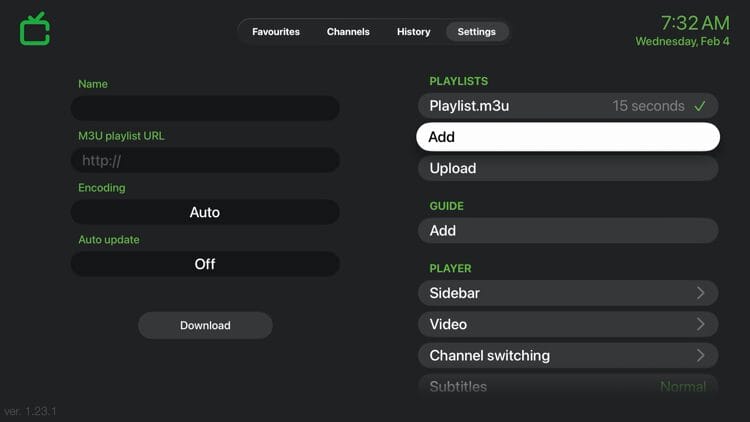
Task: Click the ver. 1.23.1 text
Action: 30,411
